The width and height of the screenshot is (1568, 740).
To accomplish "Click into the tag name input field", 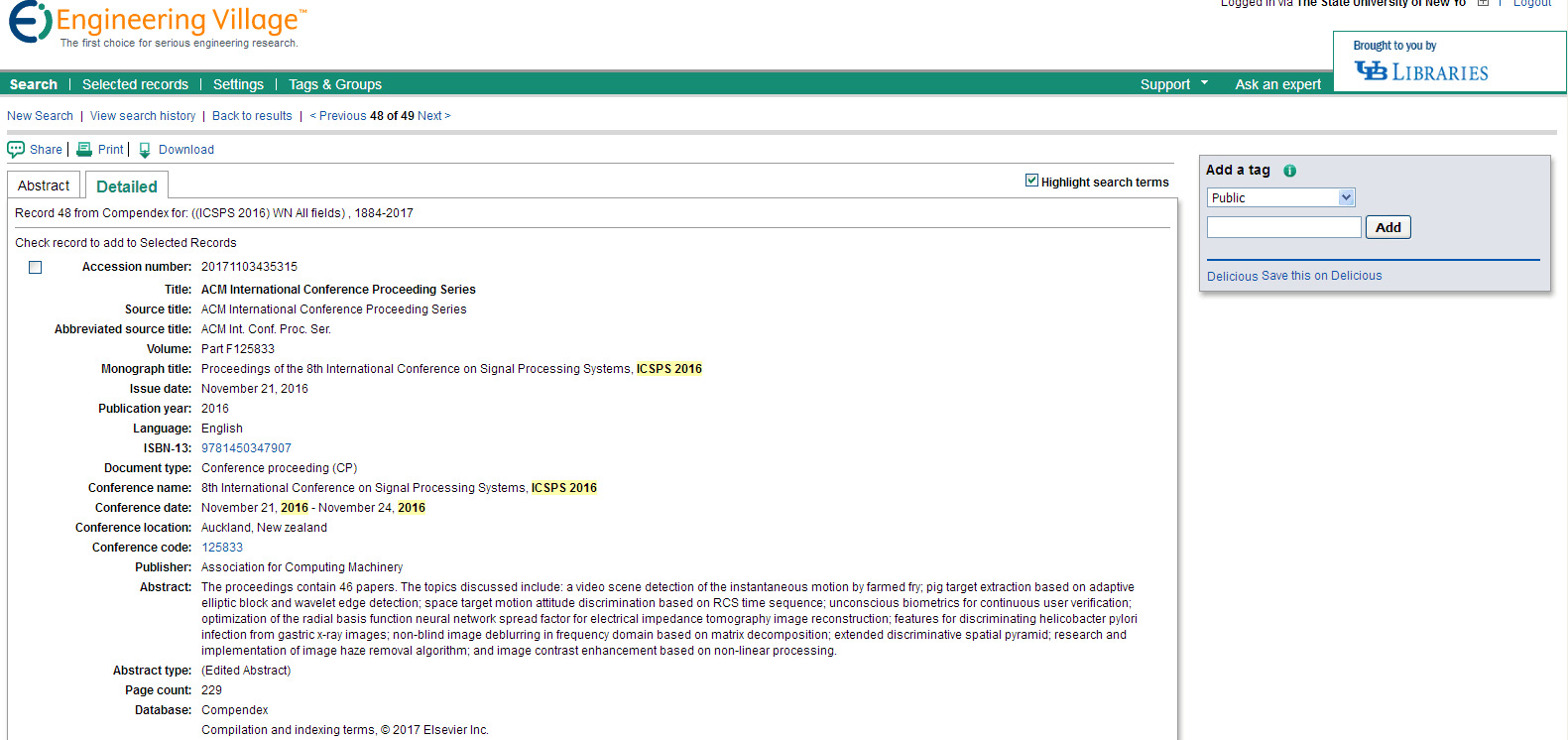I will coord(1283,227).
